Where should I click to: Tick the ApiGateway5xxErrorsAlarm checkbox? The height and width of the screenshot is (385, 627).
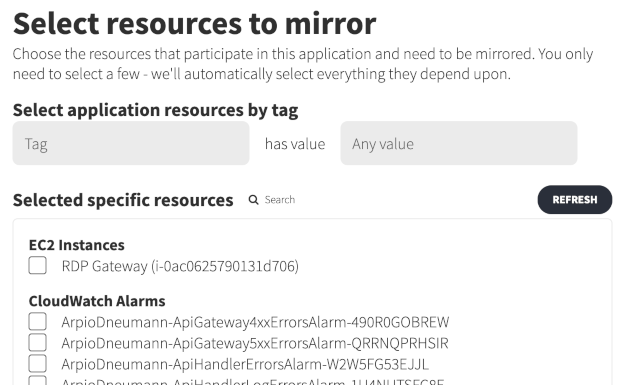point(38,343)
